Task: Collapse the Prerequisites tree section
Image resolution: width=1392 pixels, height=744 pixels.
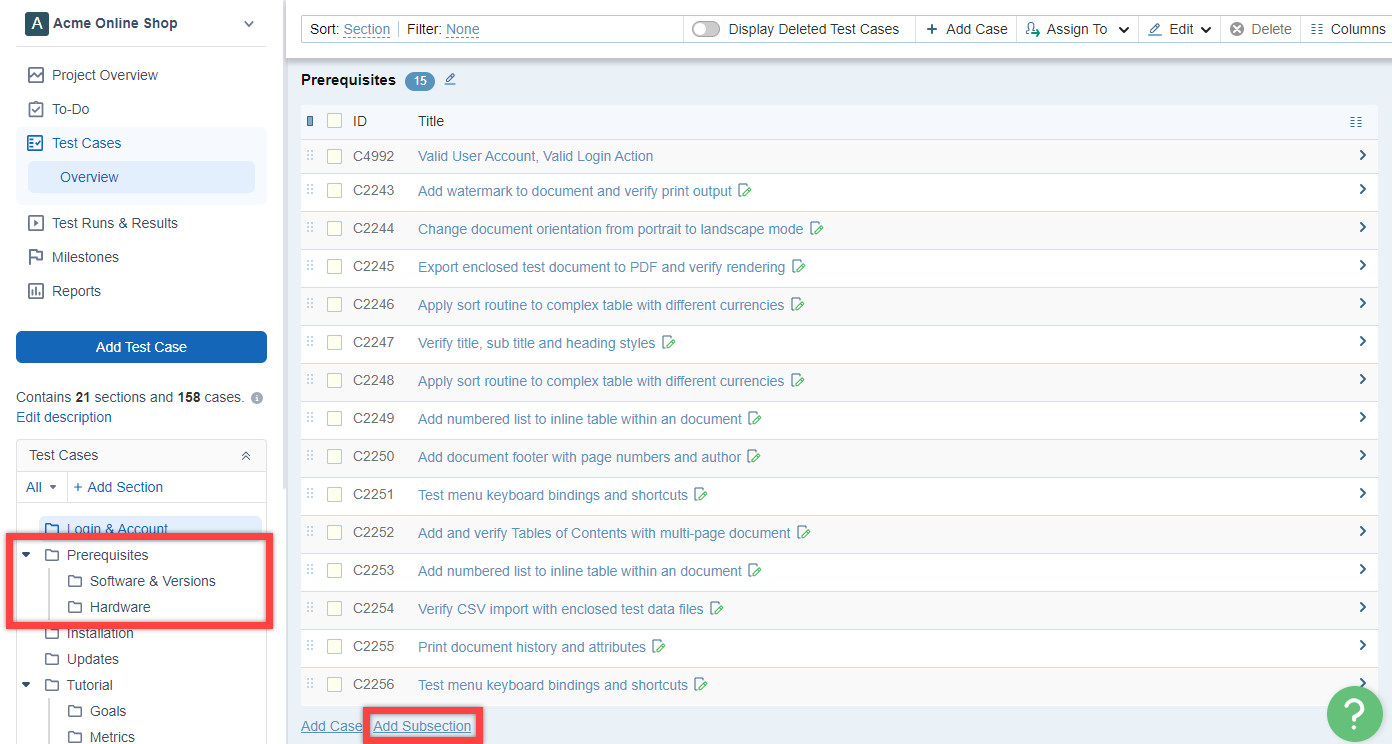Action: tap(27, 555)
